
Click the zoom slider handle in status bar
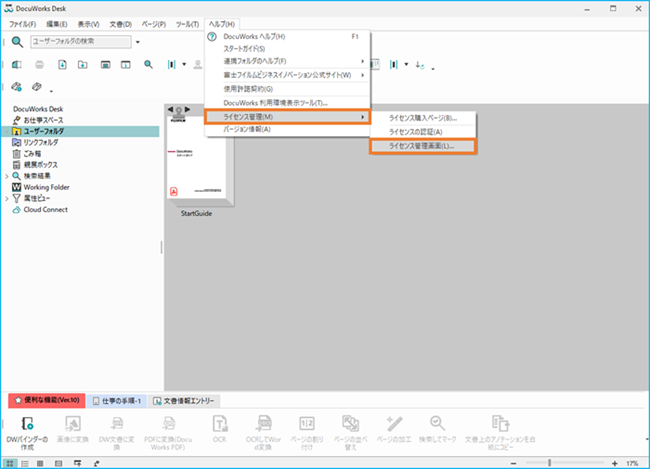(549, 463)
